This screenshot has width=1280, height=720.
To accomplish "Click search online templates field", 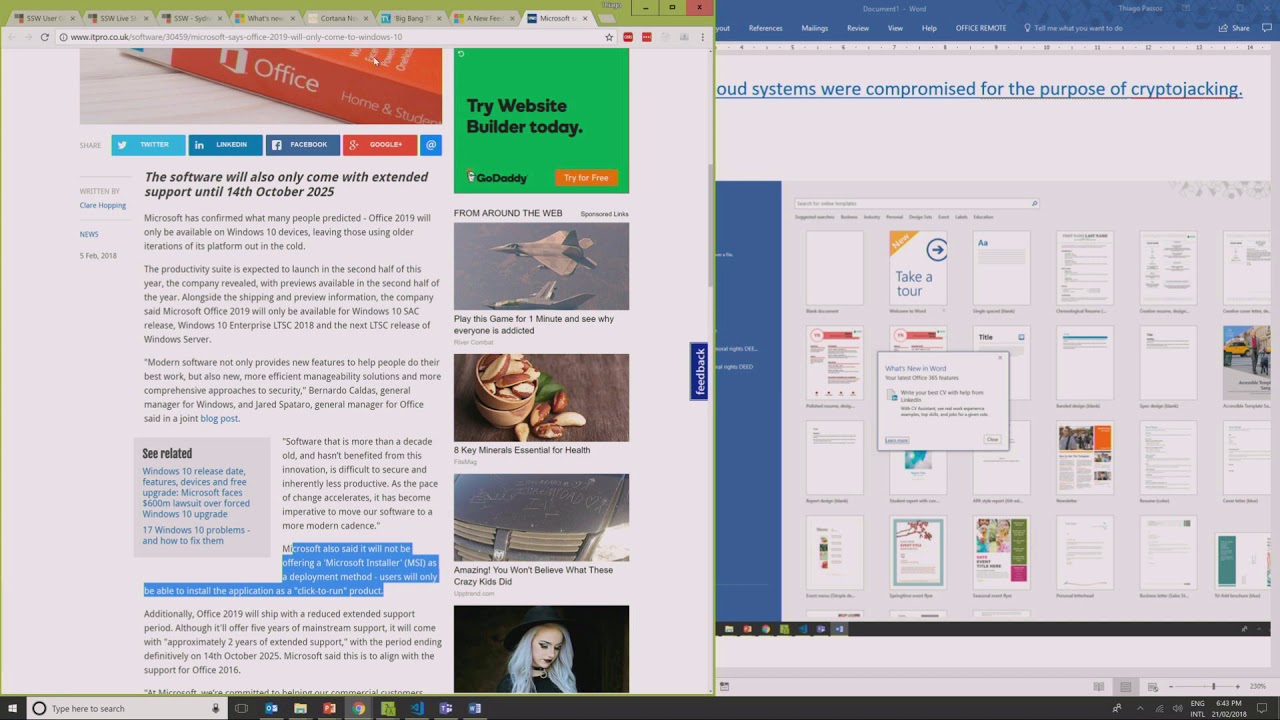I will click(x=916, y=204).
